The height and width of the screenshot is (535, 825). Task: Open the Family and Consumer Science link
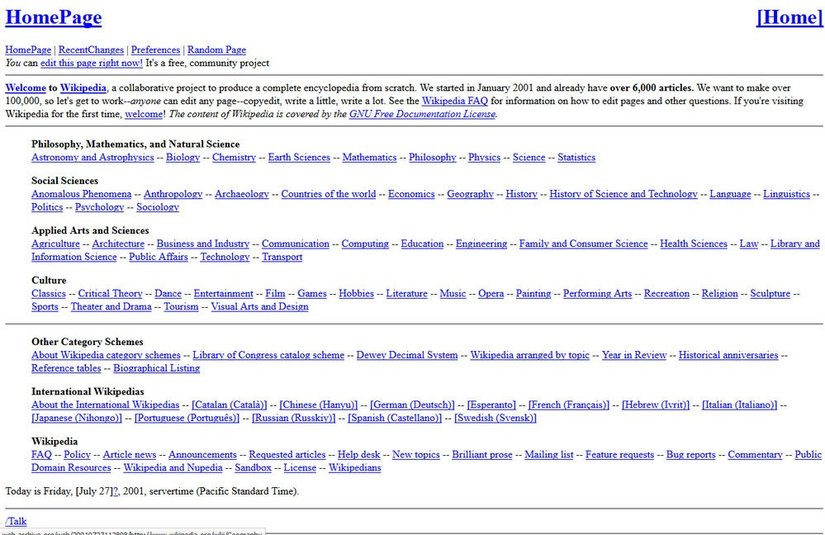coord(583,244)
